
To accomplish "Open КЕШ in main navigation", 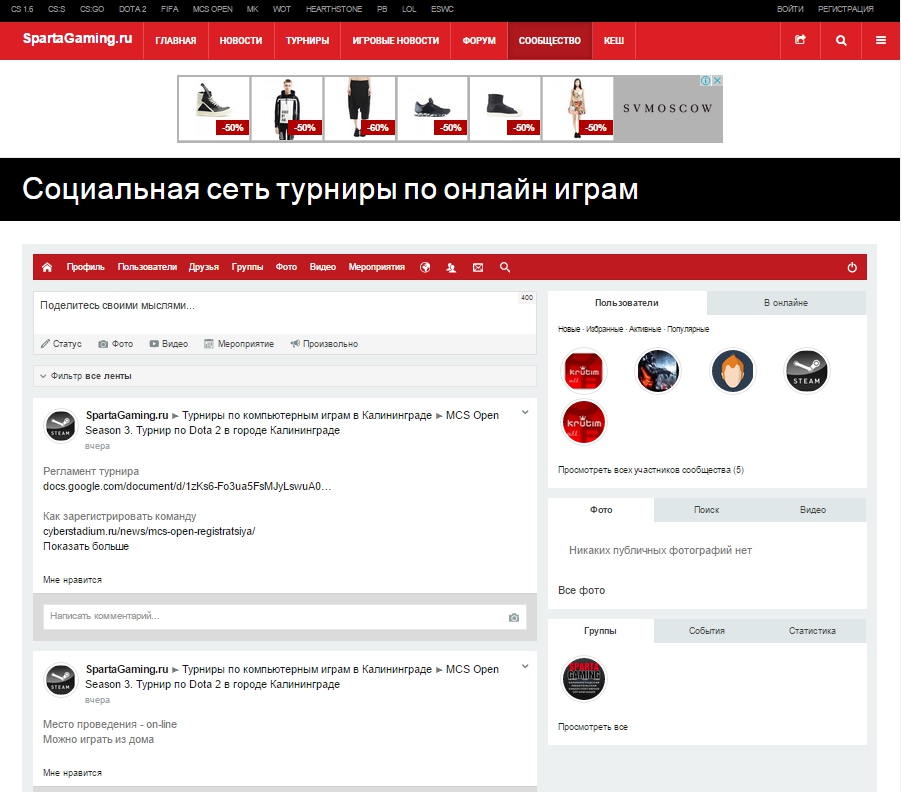I will [614, 41].
